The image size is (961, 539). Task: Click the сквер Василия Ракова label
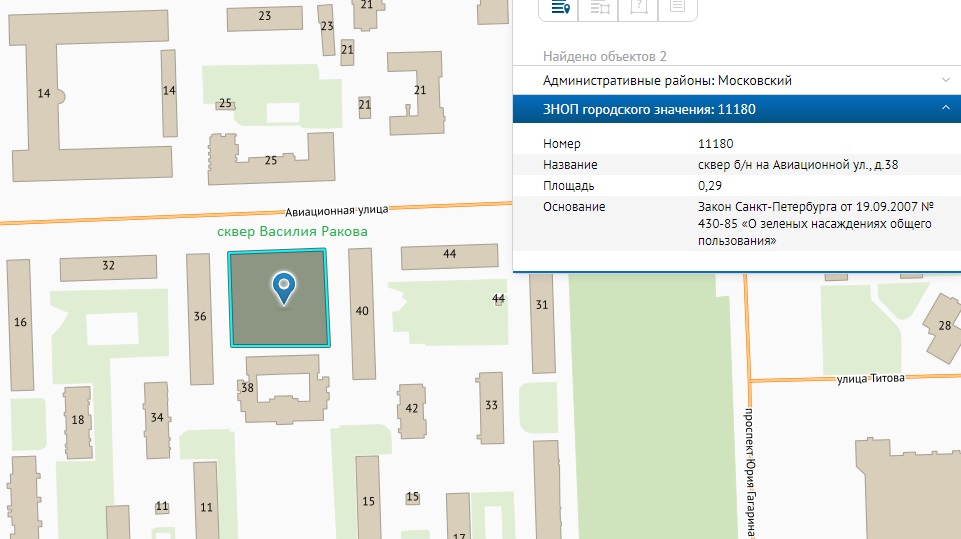click(x=292, y=232)
